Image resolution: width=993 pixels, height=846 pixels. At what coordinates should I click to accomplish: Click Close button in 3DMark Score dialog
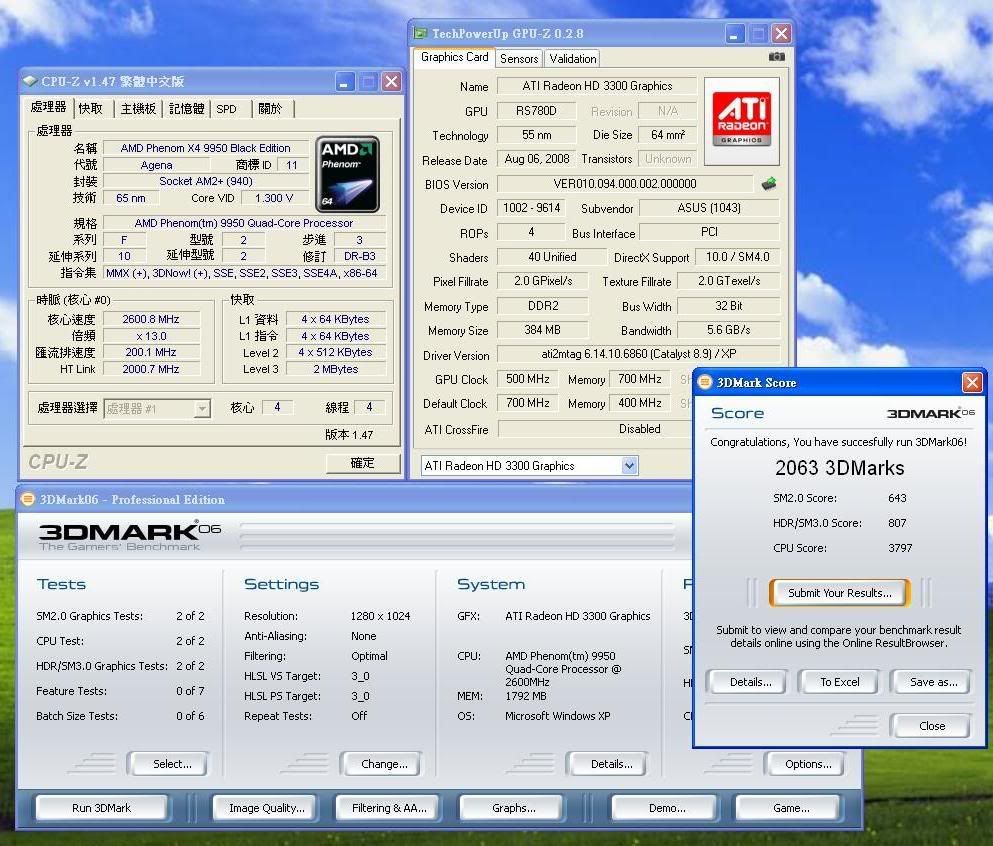click(932, 726)
